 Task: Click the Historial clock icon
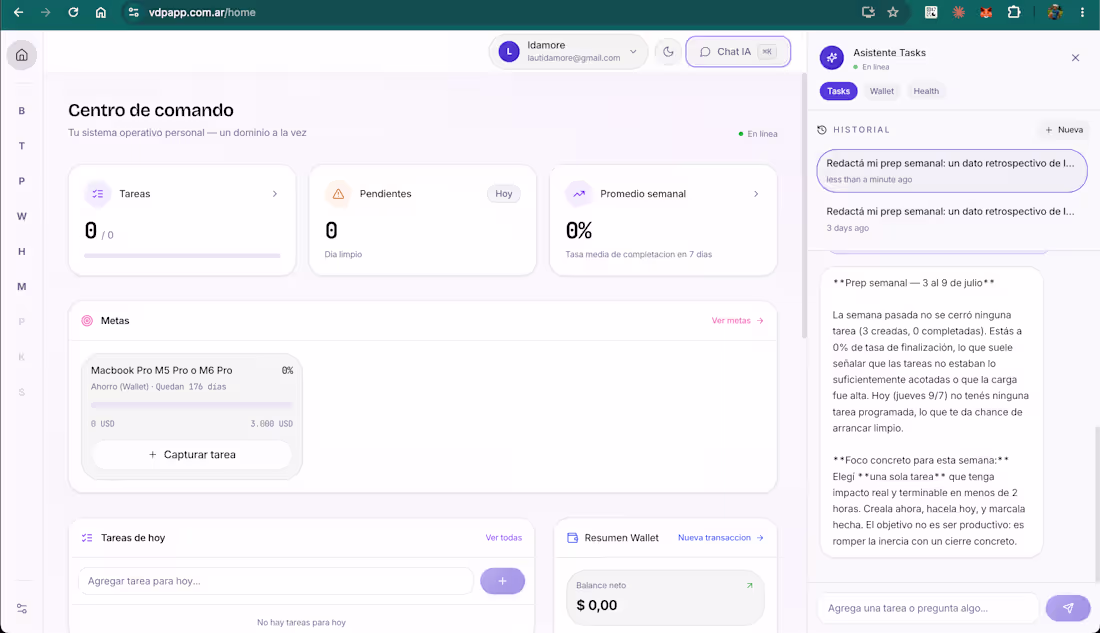[822, 130]
